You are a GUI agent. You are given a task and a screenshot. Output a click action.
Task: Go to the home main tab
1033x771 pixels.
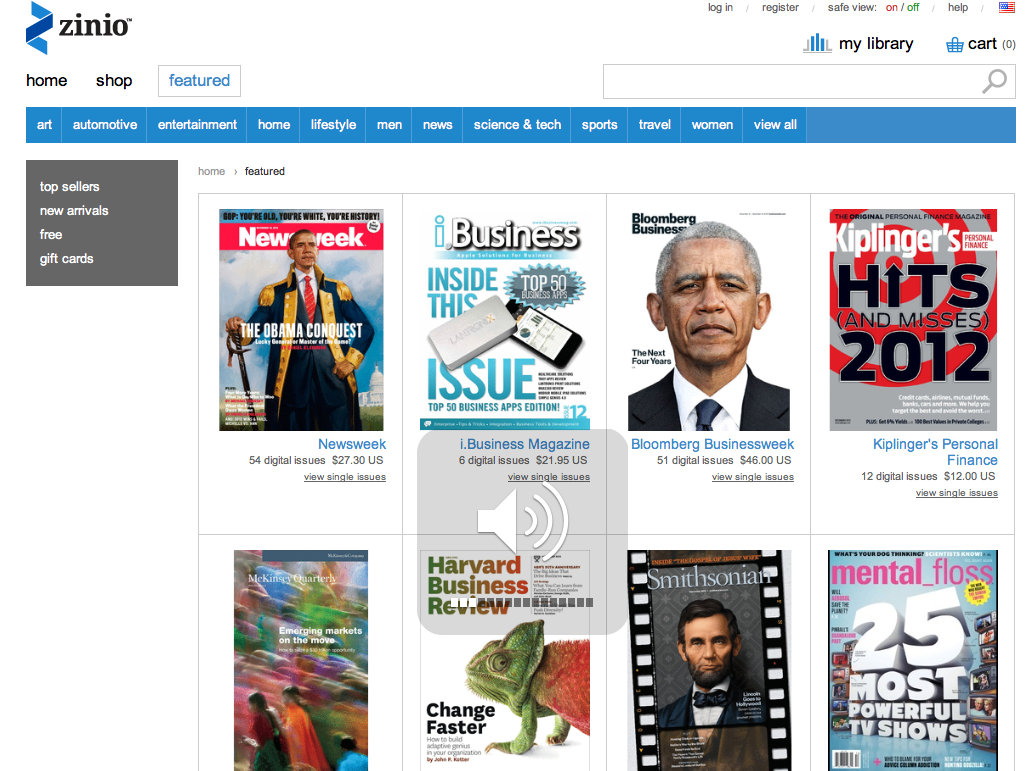(47, 80)
